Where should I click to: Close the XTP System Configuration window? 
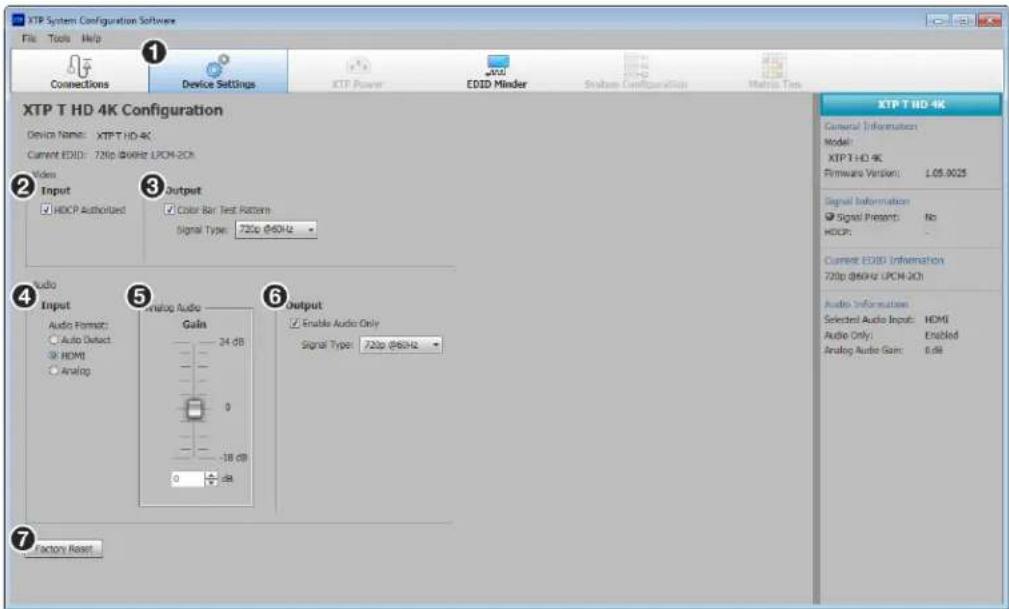click(989, 21)
